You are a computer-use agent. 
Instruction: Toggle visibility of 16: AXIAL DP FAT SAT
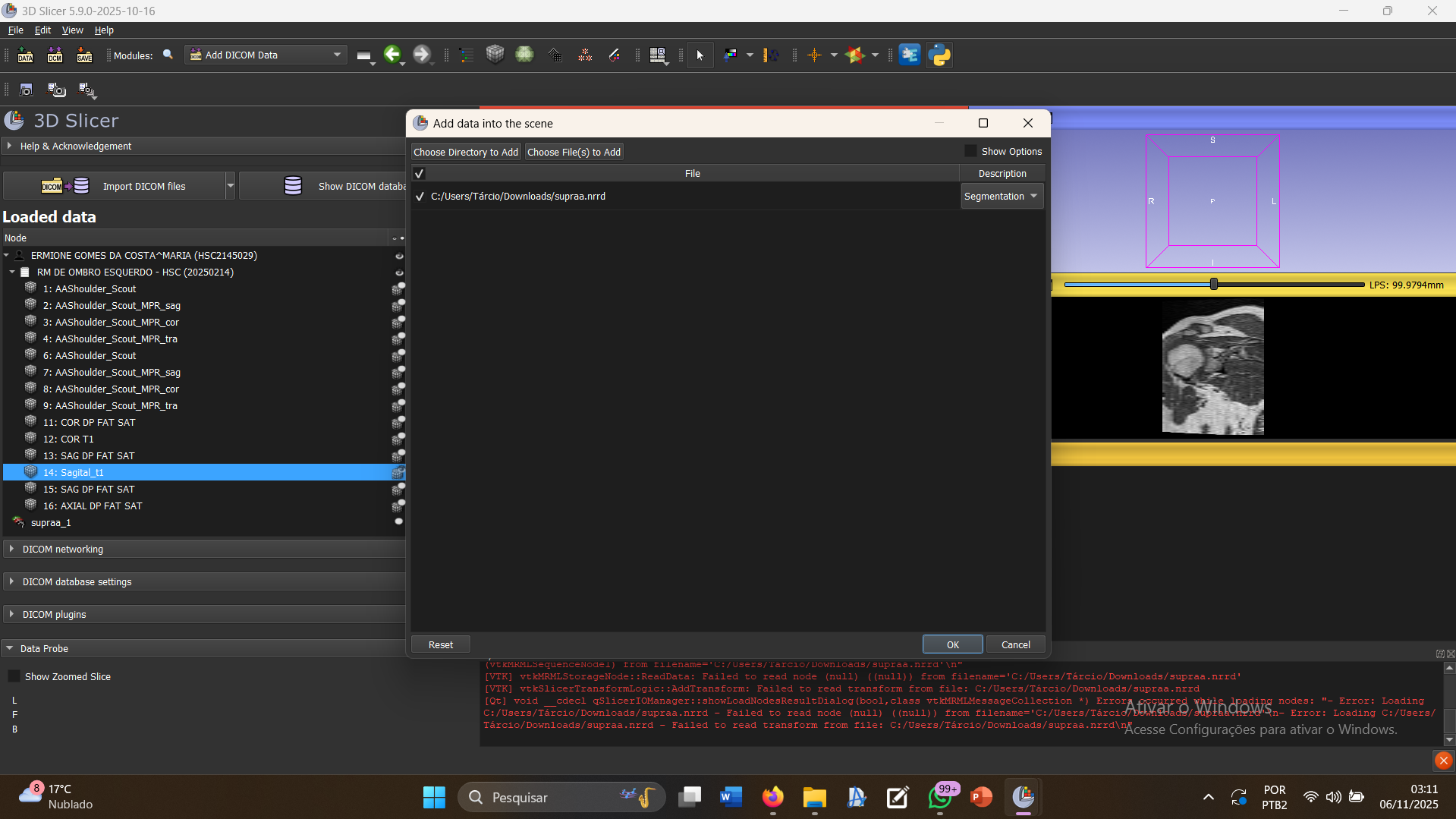click(398, 506)
